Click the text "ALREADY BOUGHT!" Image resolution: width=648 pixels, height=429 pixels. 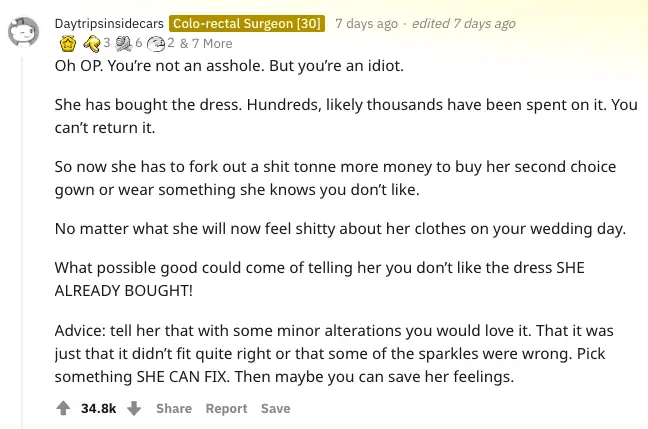(x=124, y=290)
